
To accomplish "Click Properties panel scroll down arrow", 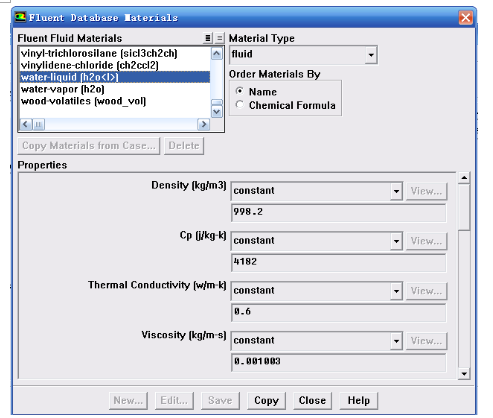I will point(464,374).
